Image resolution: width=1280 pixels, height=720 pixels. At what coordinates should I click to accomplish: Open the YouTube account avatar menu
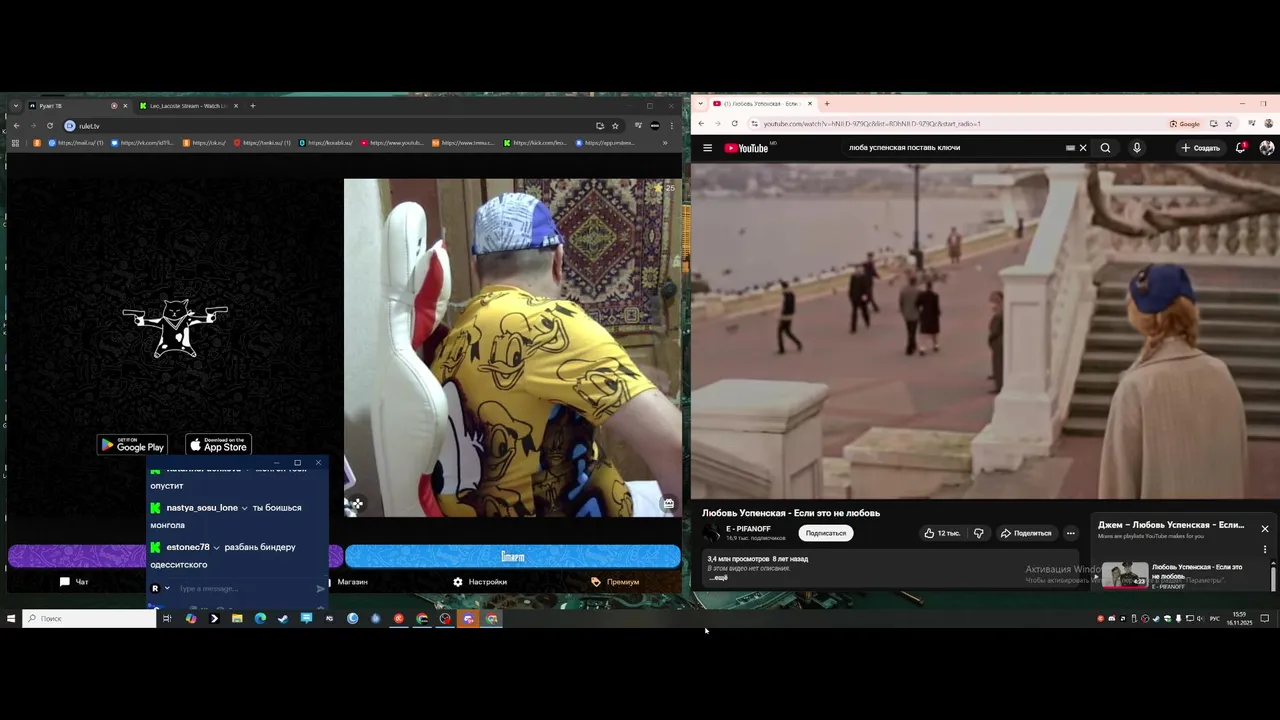pyautogui.click(x=1267, y=148)
